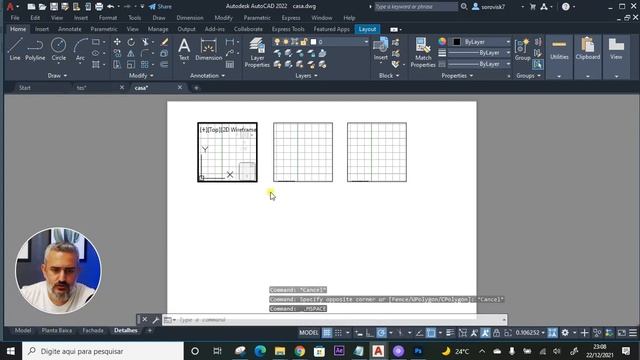
Task: Click the Mirror tool icon
Action: (x=131, y=53)
